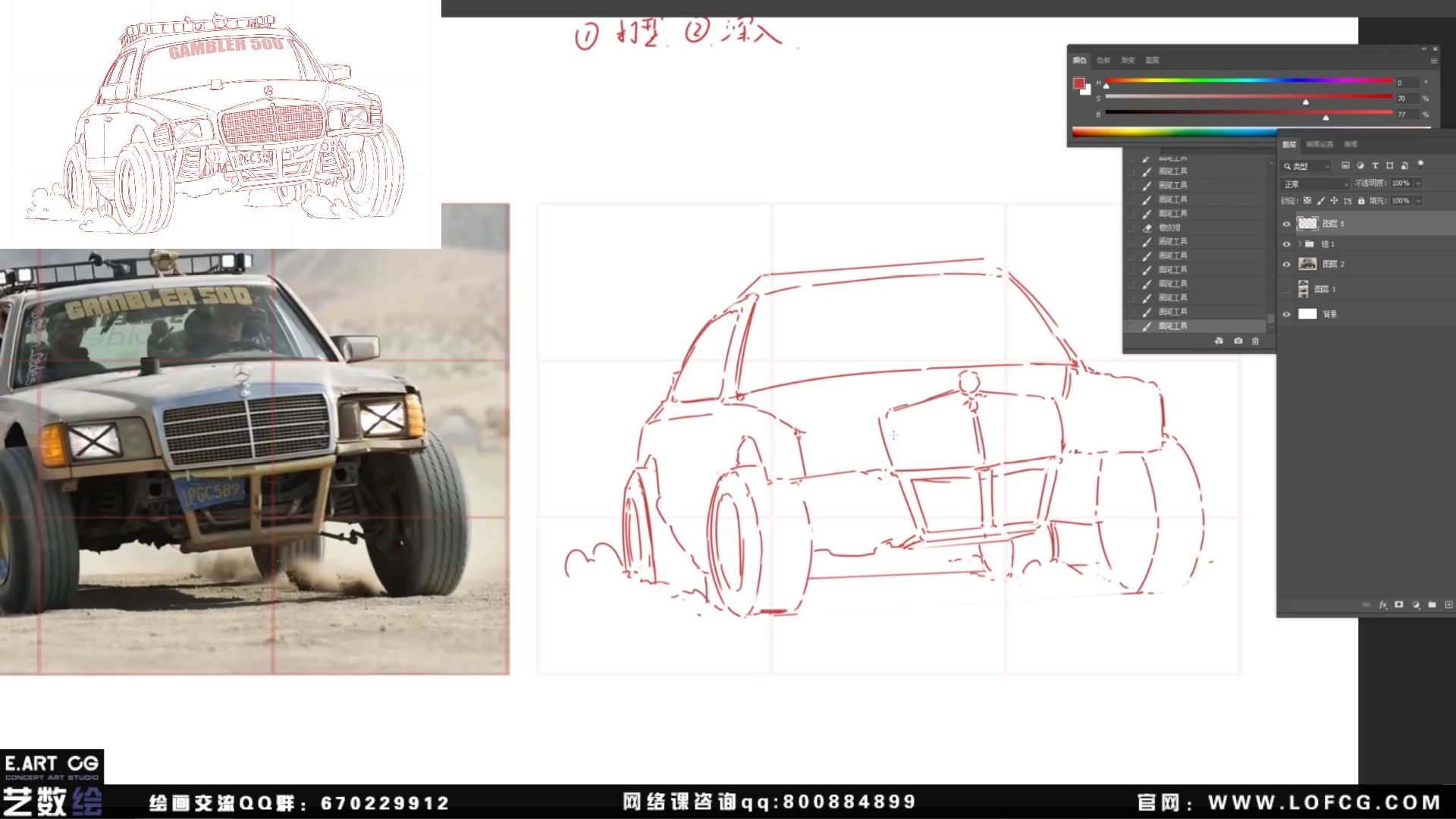
Task: Lock image pixels brush icon
Action: pyautogui.click(x=1320, y=201)
